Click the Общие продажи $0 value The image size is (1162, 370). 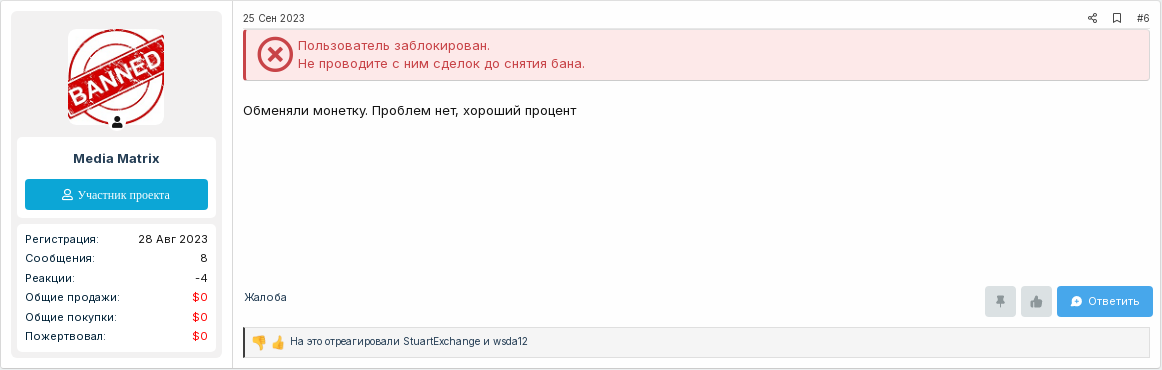click(199, 297)
